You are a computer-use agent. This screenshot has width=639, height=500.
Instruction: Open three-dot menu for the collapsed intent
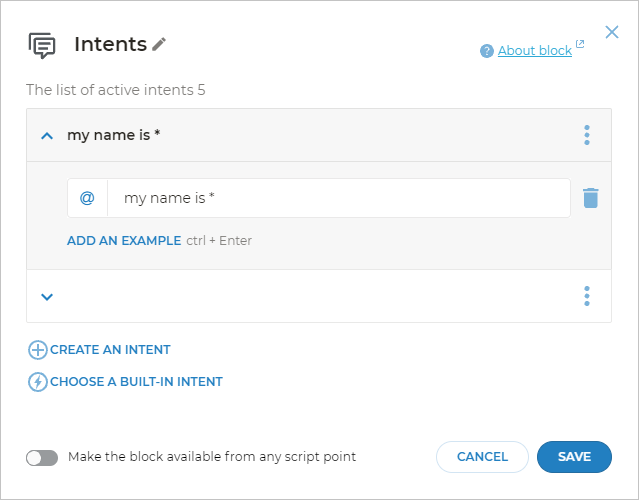587,296
